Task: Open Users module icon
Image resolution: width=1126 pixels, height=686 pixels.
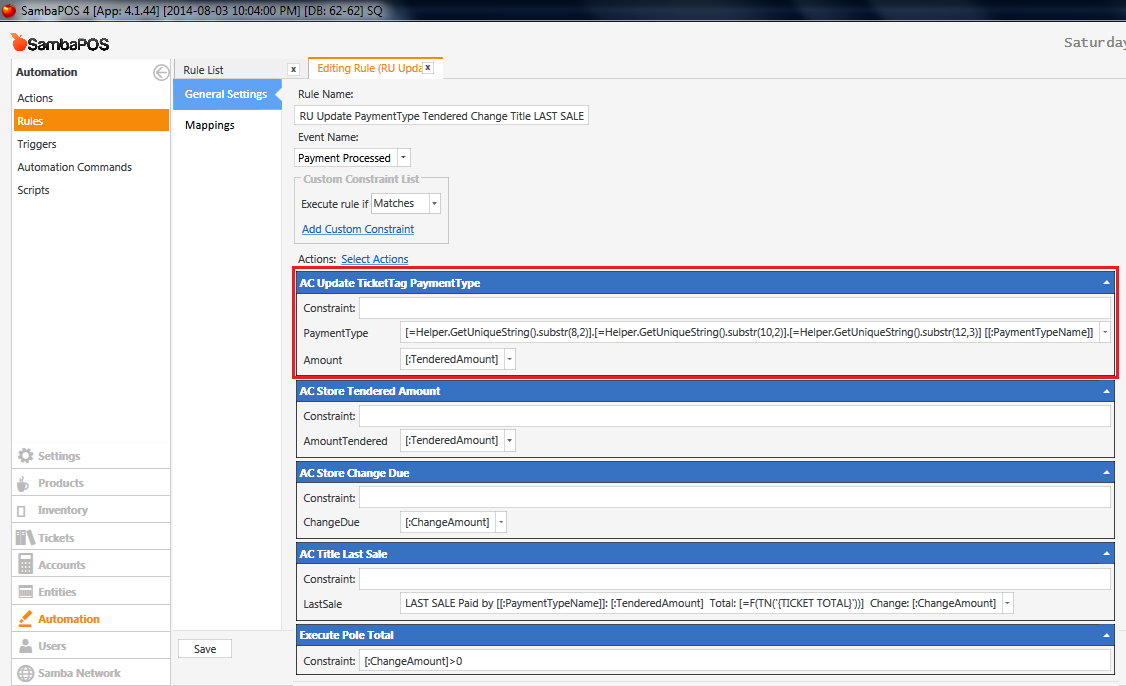Action: [x=25, y=646]
